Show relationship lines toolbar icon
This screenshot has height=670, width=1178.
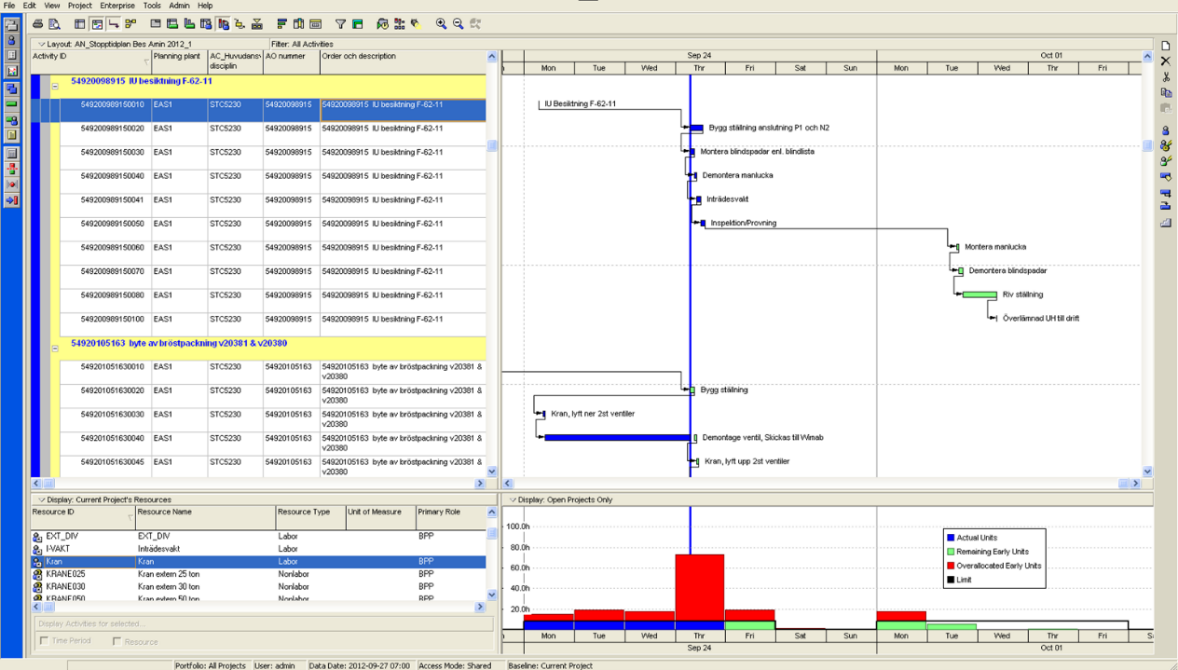pos(113,24)
